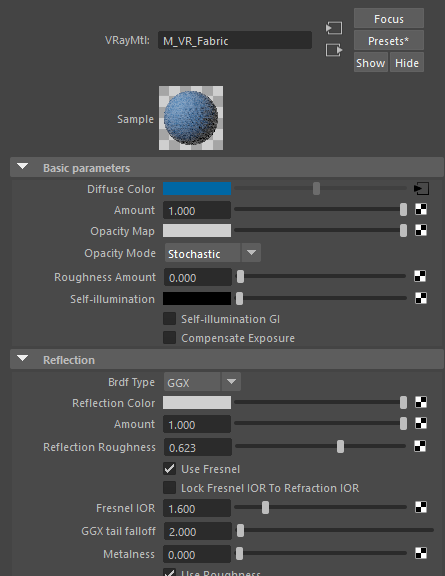Open the Opacity Mode Stochastic dropdown
The width and height of the screenshot is (445, 576).
point(213,253)
